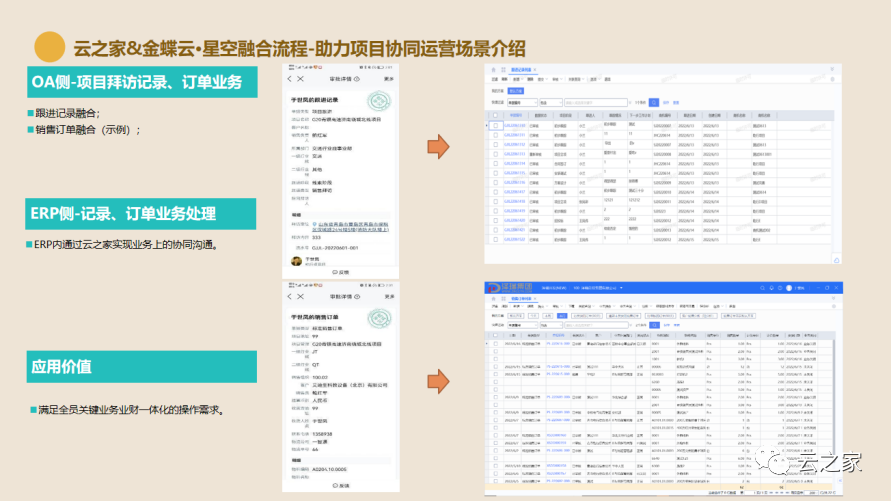Click blue search button in 跟进记录列表 window
Viewport: 891px width, 501px height.
(654, 103)
